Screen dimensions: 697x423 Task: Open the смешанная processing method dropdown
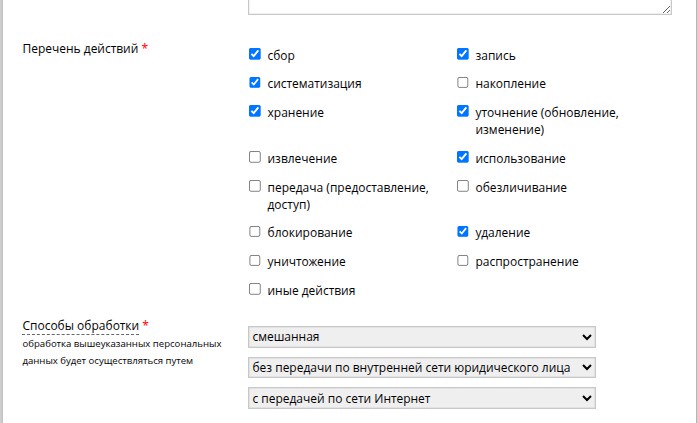422,337
